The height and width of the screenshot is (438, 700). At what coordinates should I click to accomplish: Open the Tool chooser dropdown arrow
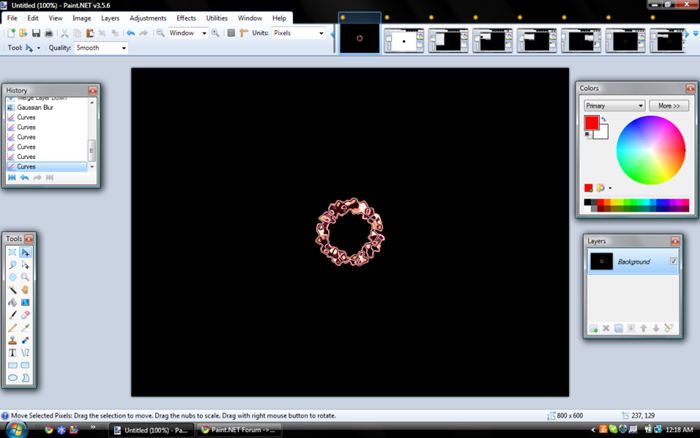[38, 48]
